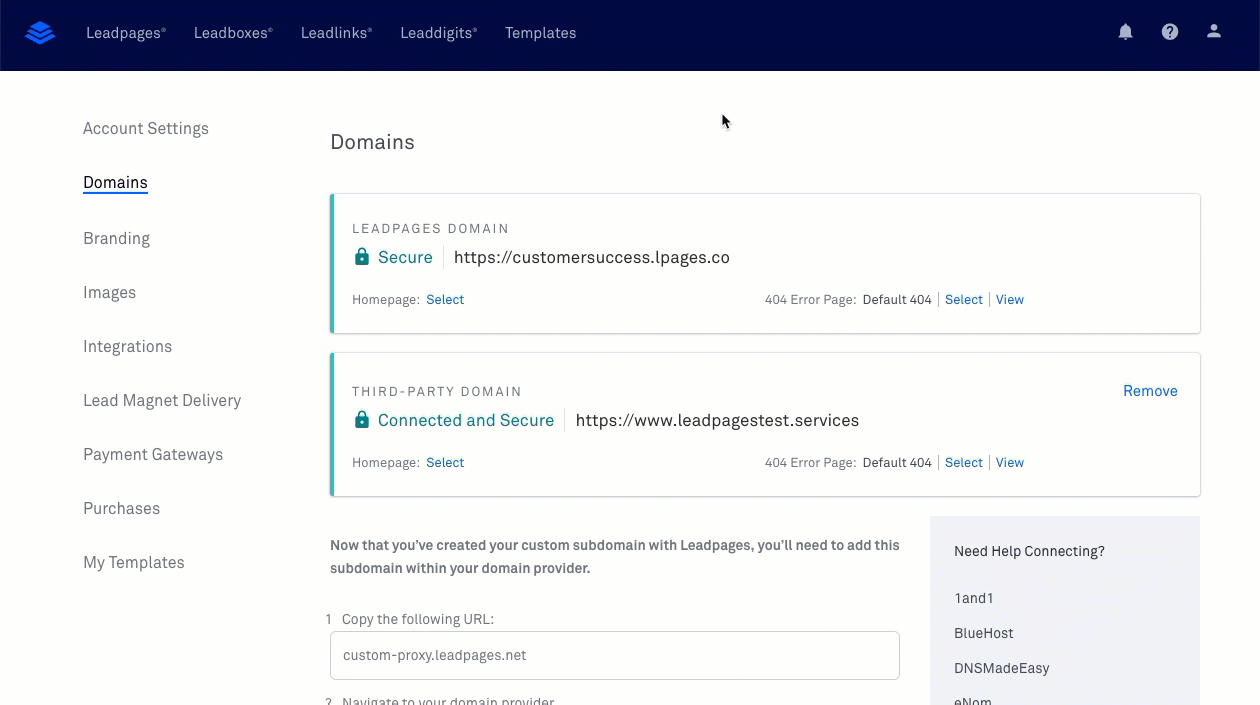Open the Leadlinks menu

[336, 33]
